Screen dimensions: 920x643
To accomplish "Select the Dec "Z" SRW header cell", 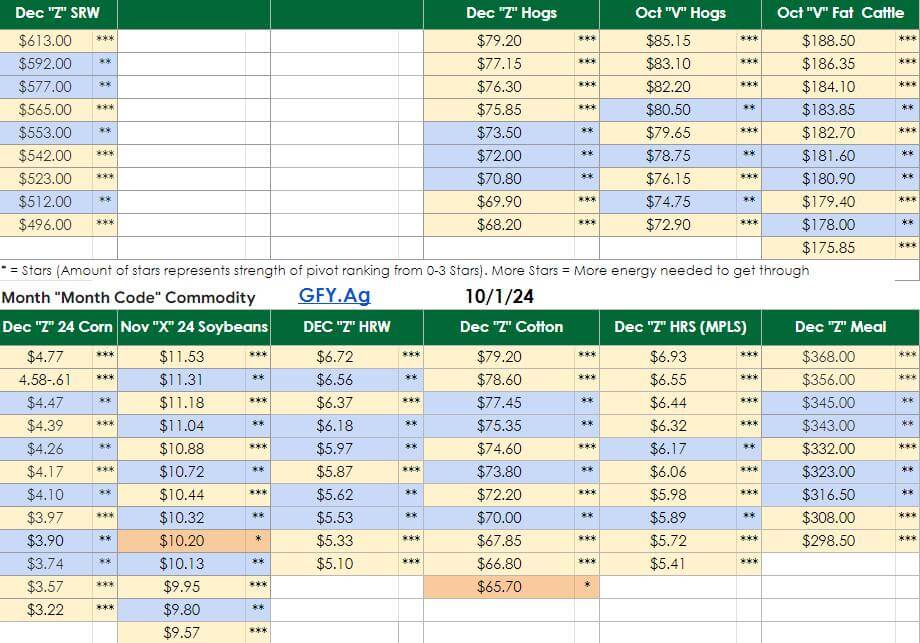I will (x=59, y=14).
